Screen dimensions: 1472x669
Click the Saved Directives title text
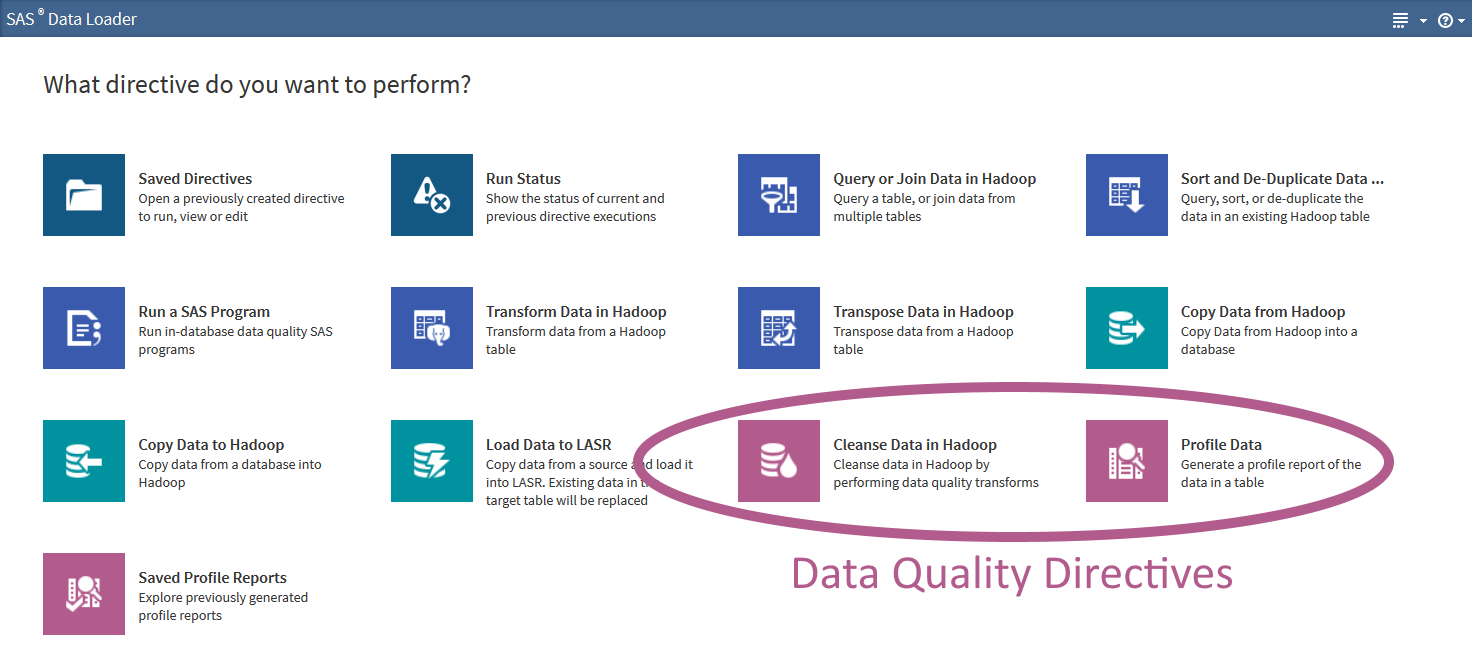195,179
